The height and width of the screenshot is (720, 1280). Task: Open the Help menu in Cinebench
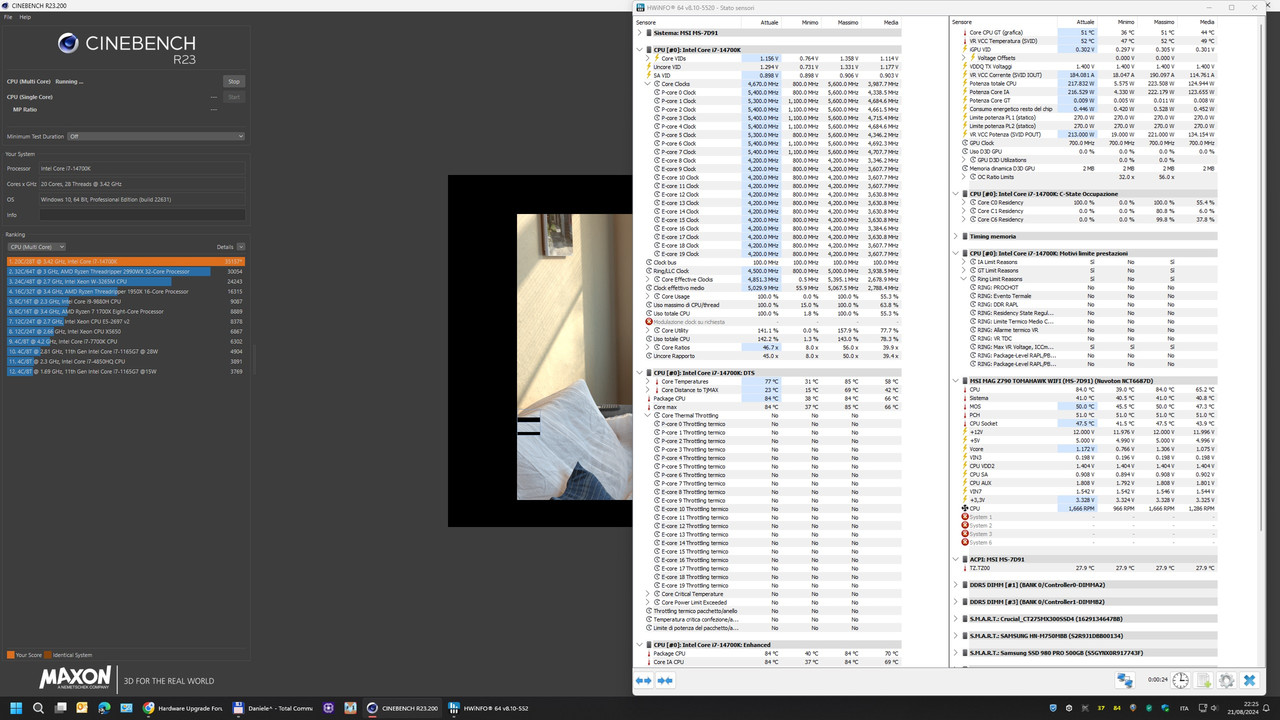coord(28,17)
